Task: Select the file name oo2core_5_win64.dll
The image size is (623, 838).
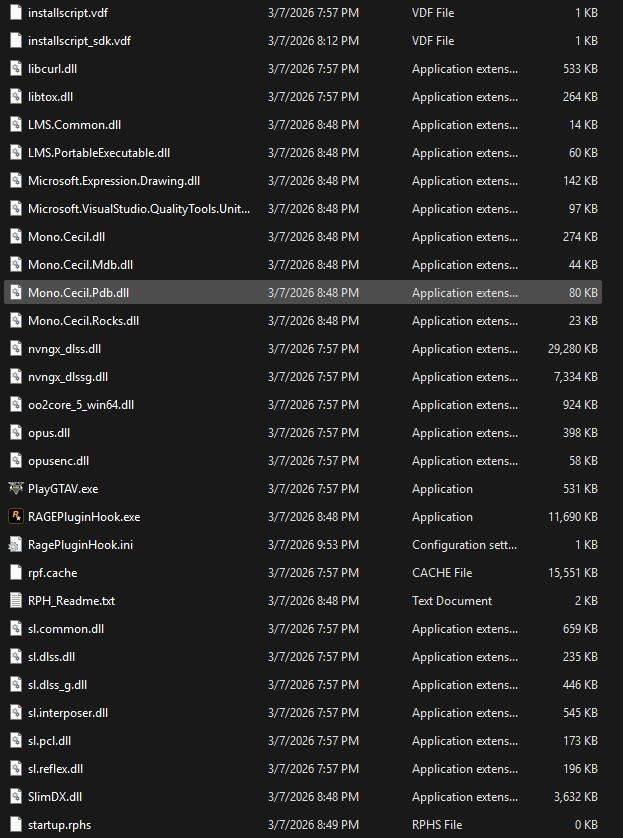Action: pos(81,405)
